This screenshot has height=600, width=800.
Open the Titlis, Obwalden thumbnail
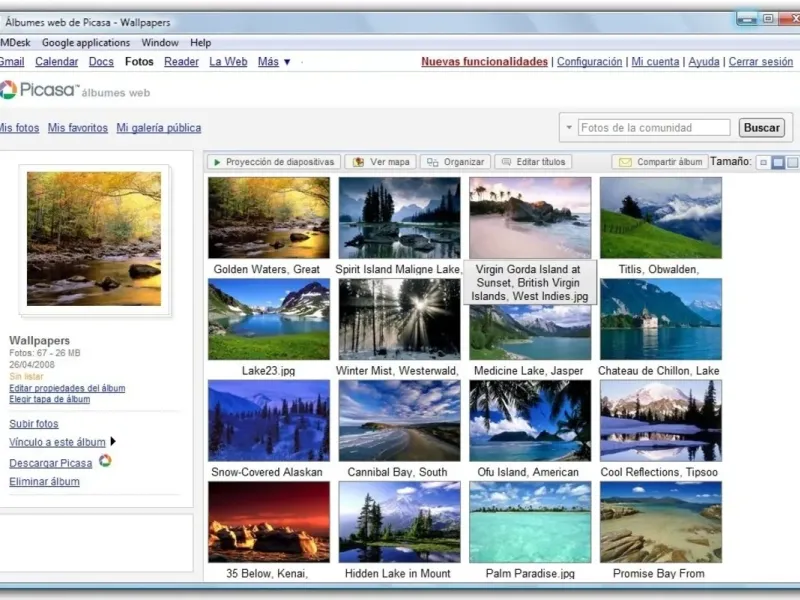tap(661, 218)
